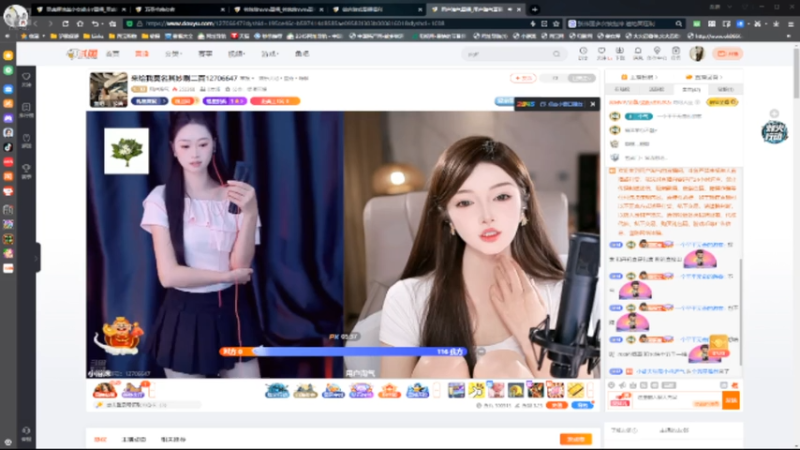The image size is (800, 450).
Task: Open the anchor rank link atop chat panel
Action: point(639,77)
